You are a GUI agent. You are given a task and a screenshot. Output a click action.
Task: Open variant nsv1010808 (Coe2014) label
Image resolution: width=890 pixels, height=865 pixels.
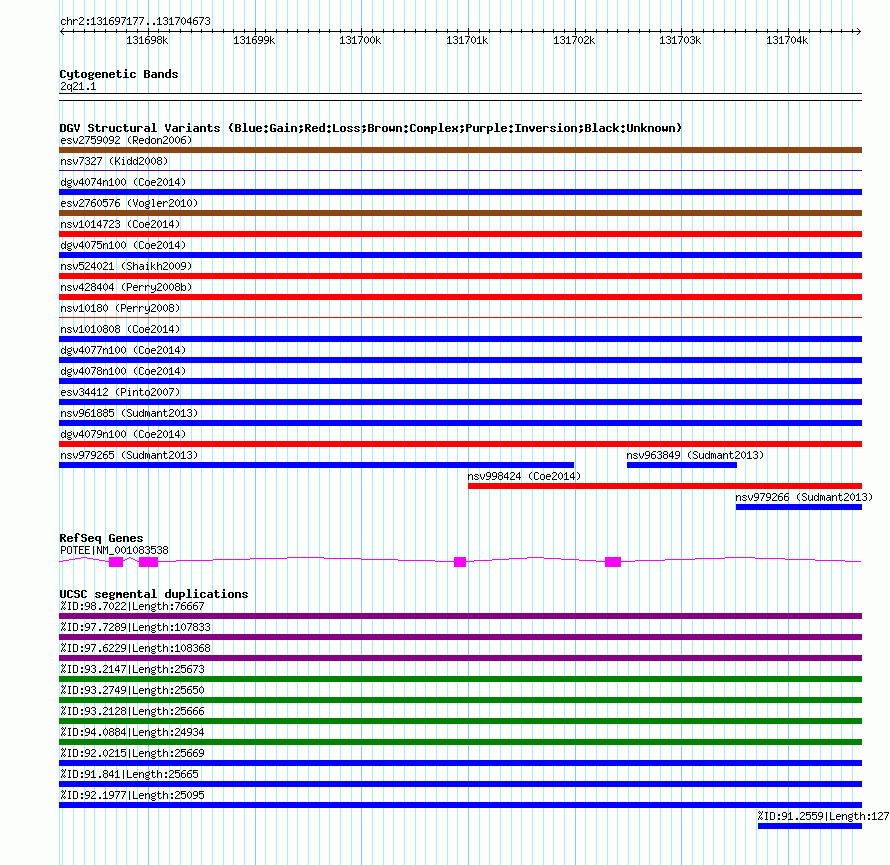pos(120,329)
